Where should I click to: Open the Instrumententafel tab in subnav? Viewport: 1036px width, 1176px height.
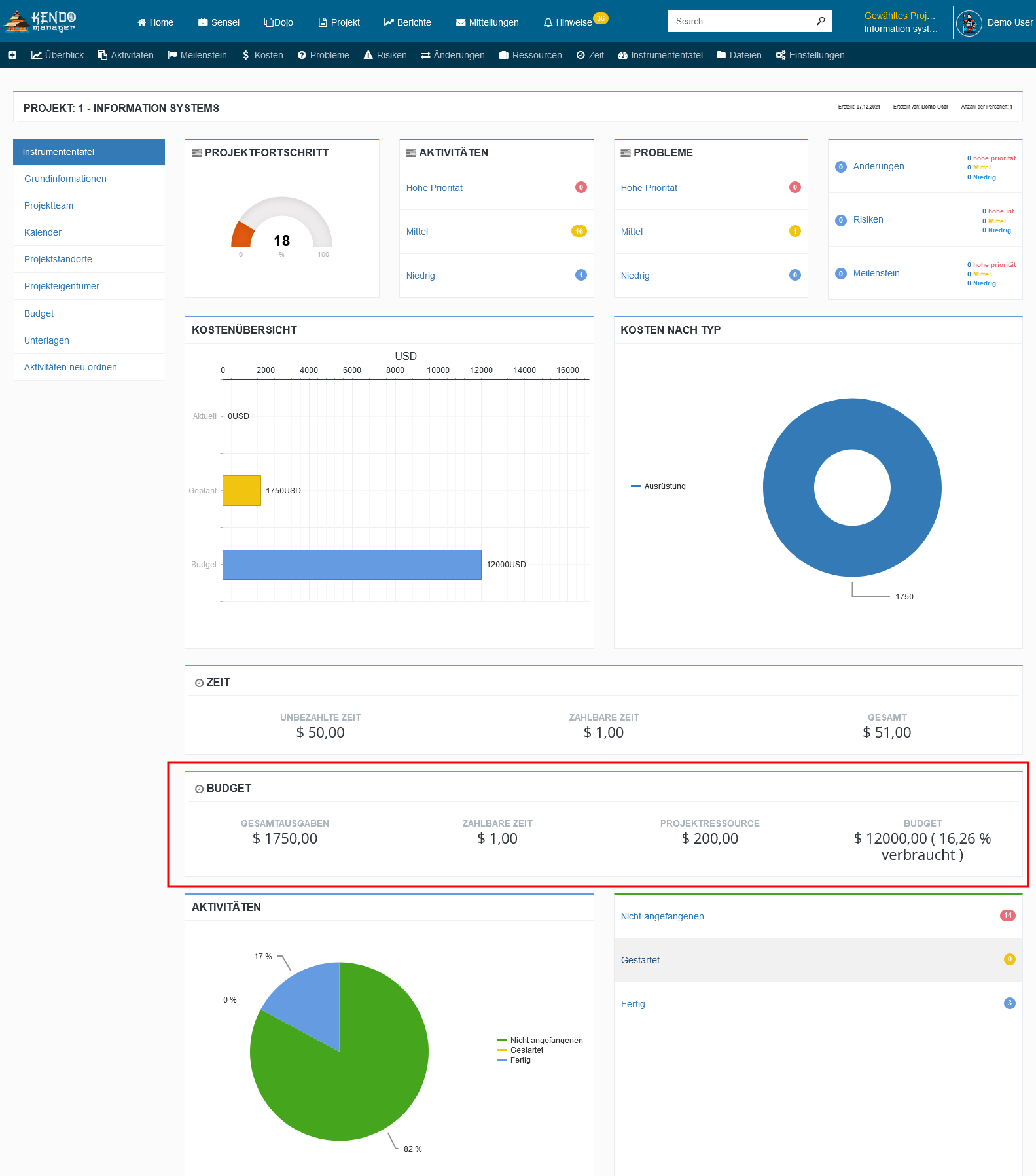tap(660, 55)
